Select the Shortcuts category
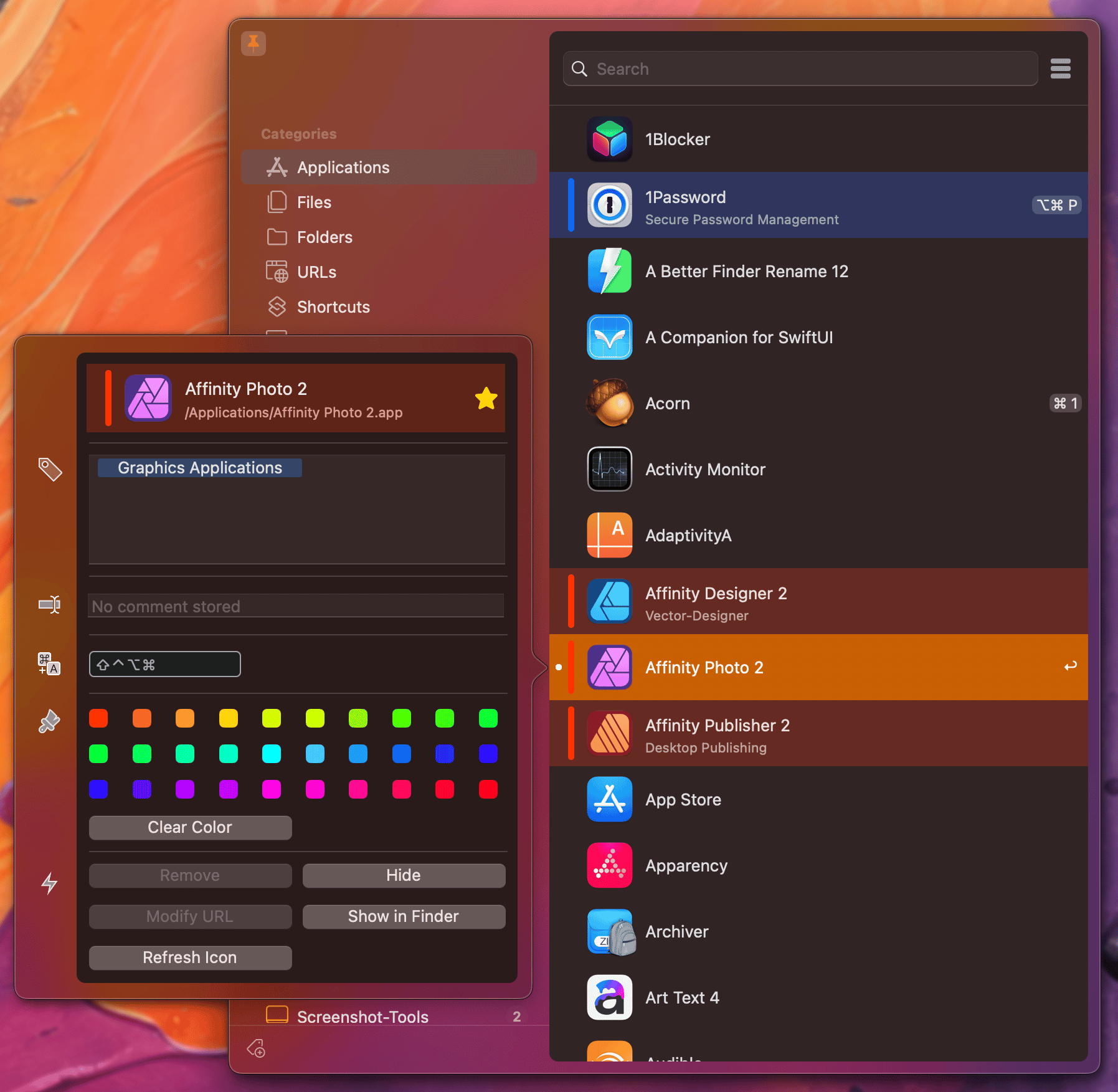1118x1092 pixels. pos(389,306)
